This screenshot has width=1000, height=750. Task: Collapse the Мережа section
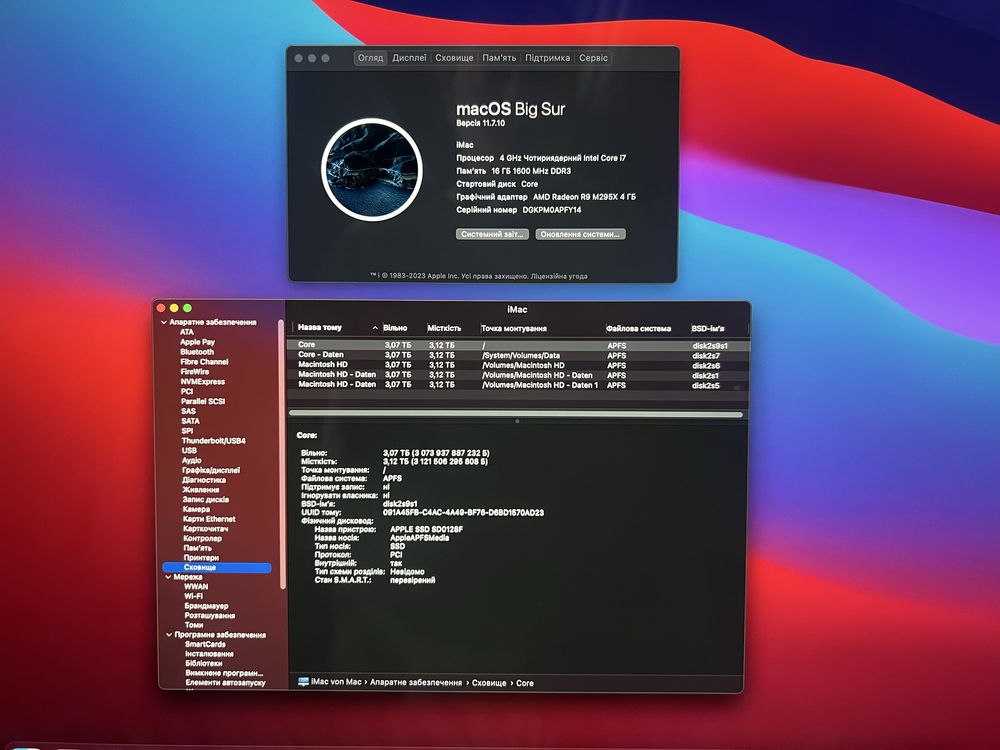[x=168, y=577]
